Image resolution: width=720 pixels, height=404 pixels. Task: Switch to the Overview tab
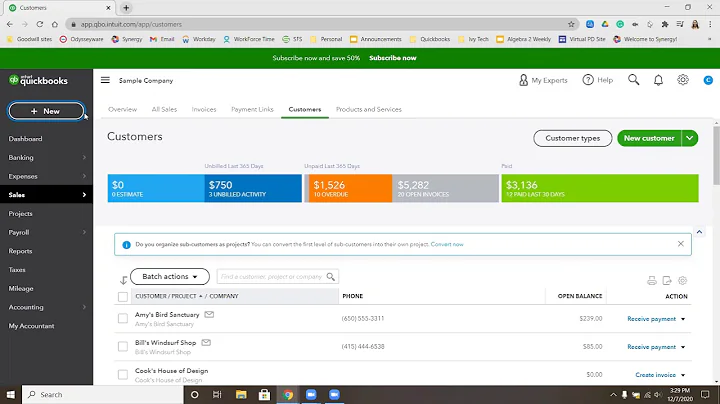tap(123, 109)
